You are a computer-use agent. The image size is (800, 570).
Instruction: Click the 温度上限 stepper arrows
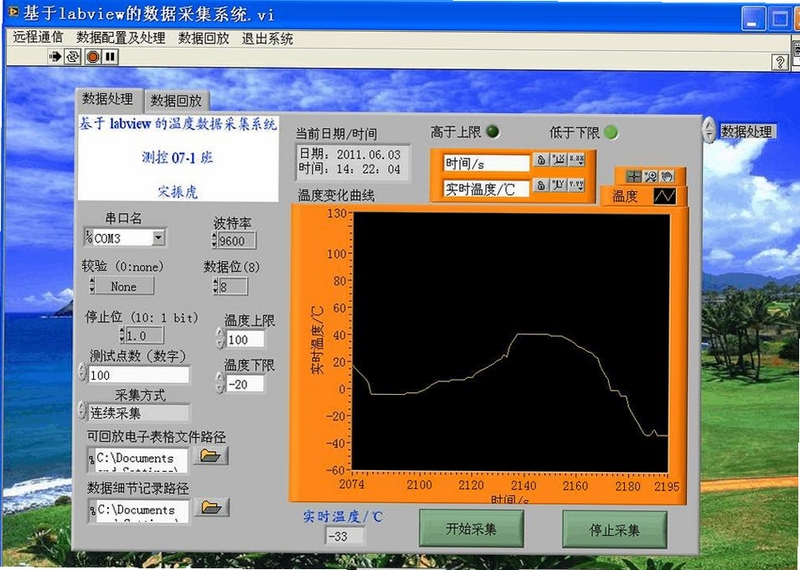pos(220,338)
